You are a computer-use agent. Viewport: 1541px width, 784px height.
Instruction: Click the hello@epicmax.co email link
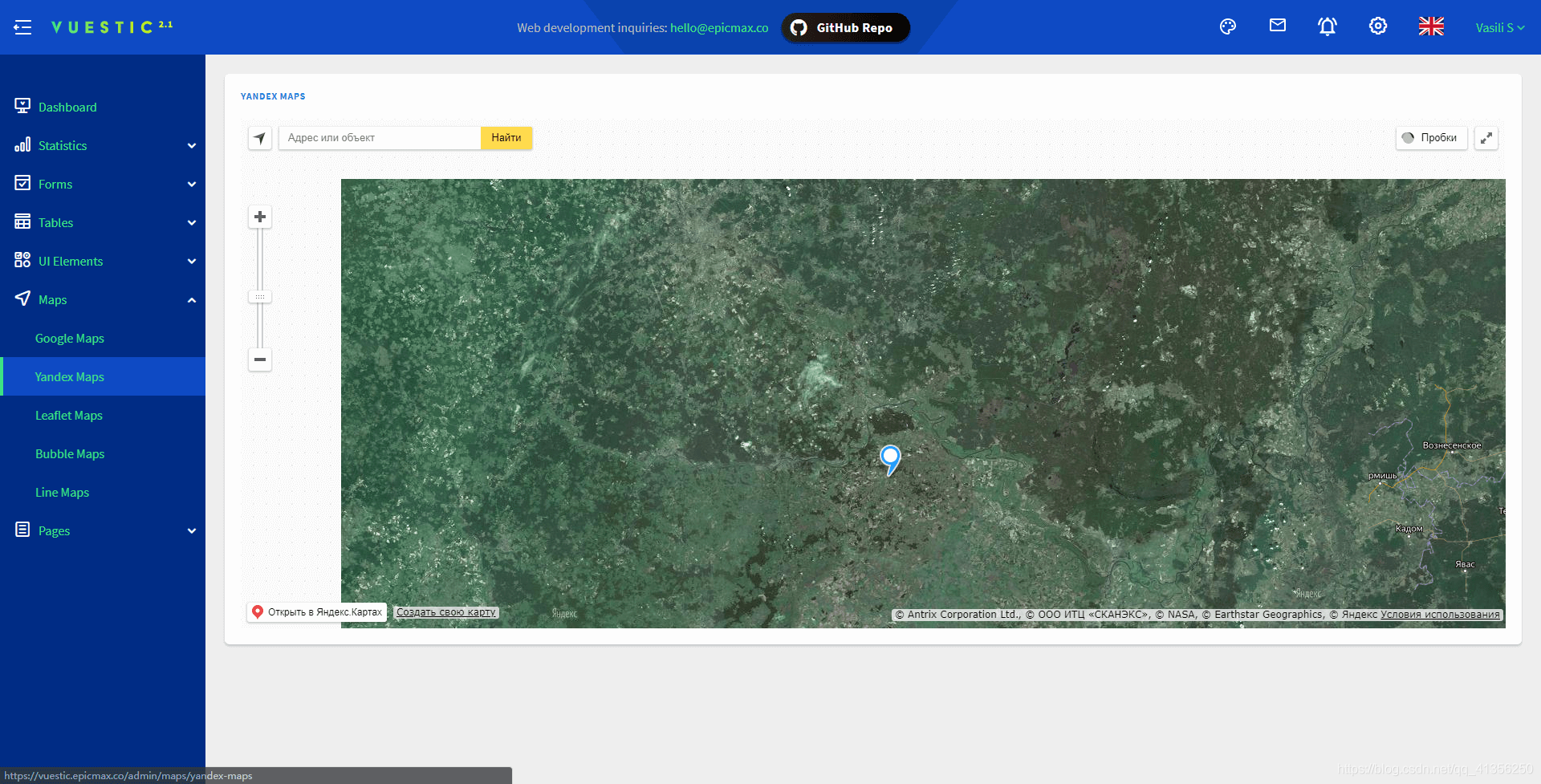tap(719, 28)
